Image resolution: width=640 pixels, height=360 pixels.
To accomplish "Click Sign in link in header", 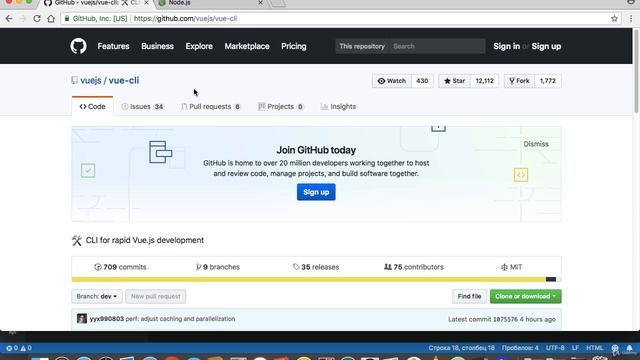I will click(x=507, y=46).
